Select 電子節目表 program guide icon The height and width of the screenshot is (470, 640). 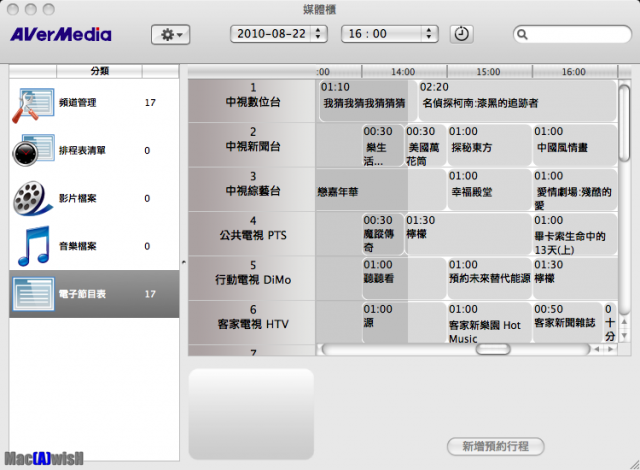33,294
